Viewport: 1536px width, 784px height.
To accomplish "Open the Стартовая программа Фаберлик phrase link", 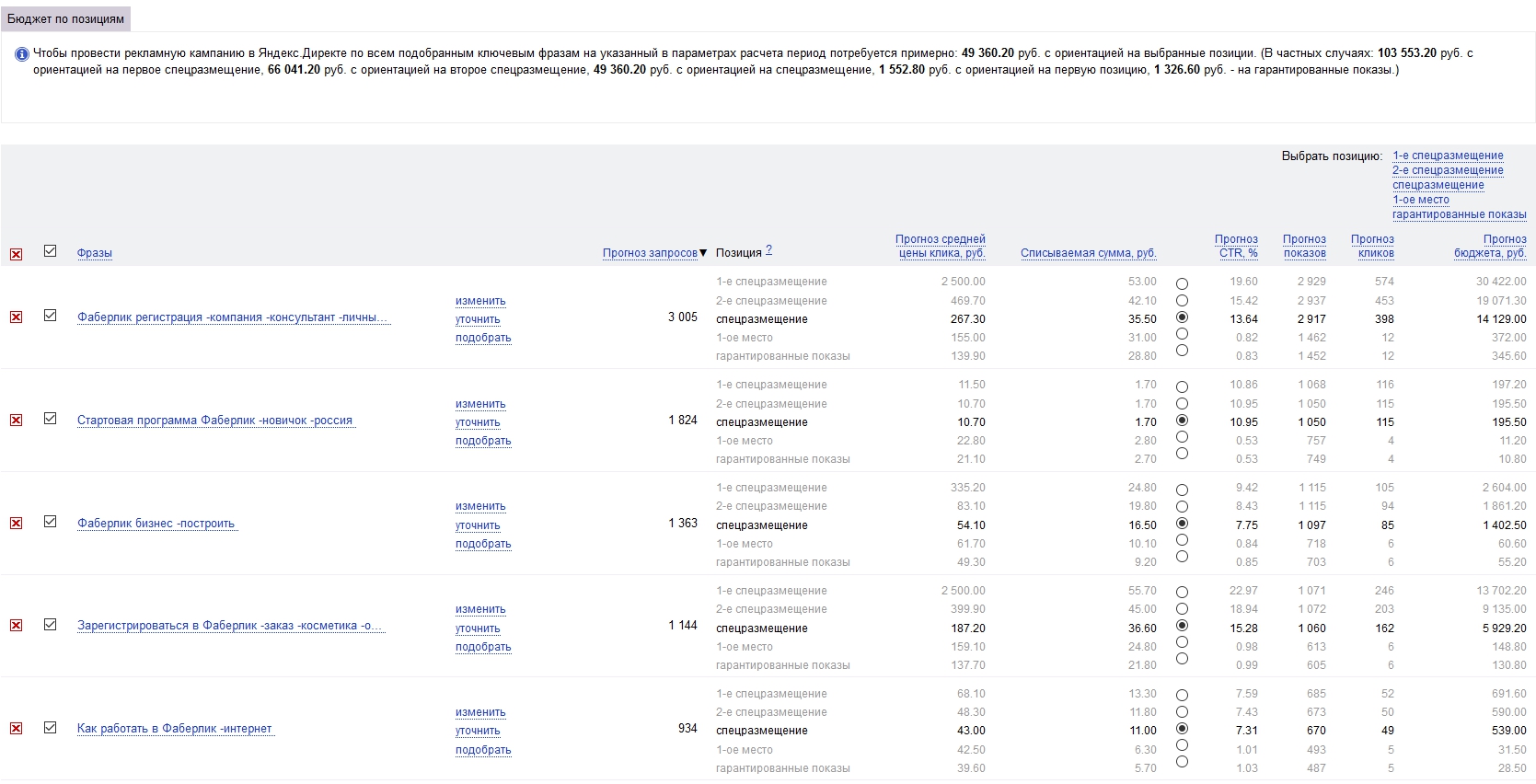I will 215,421.
